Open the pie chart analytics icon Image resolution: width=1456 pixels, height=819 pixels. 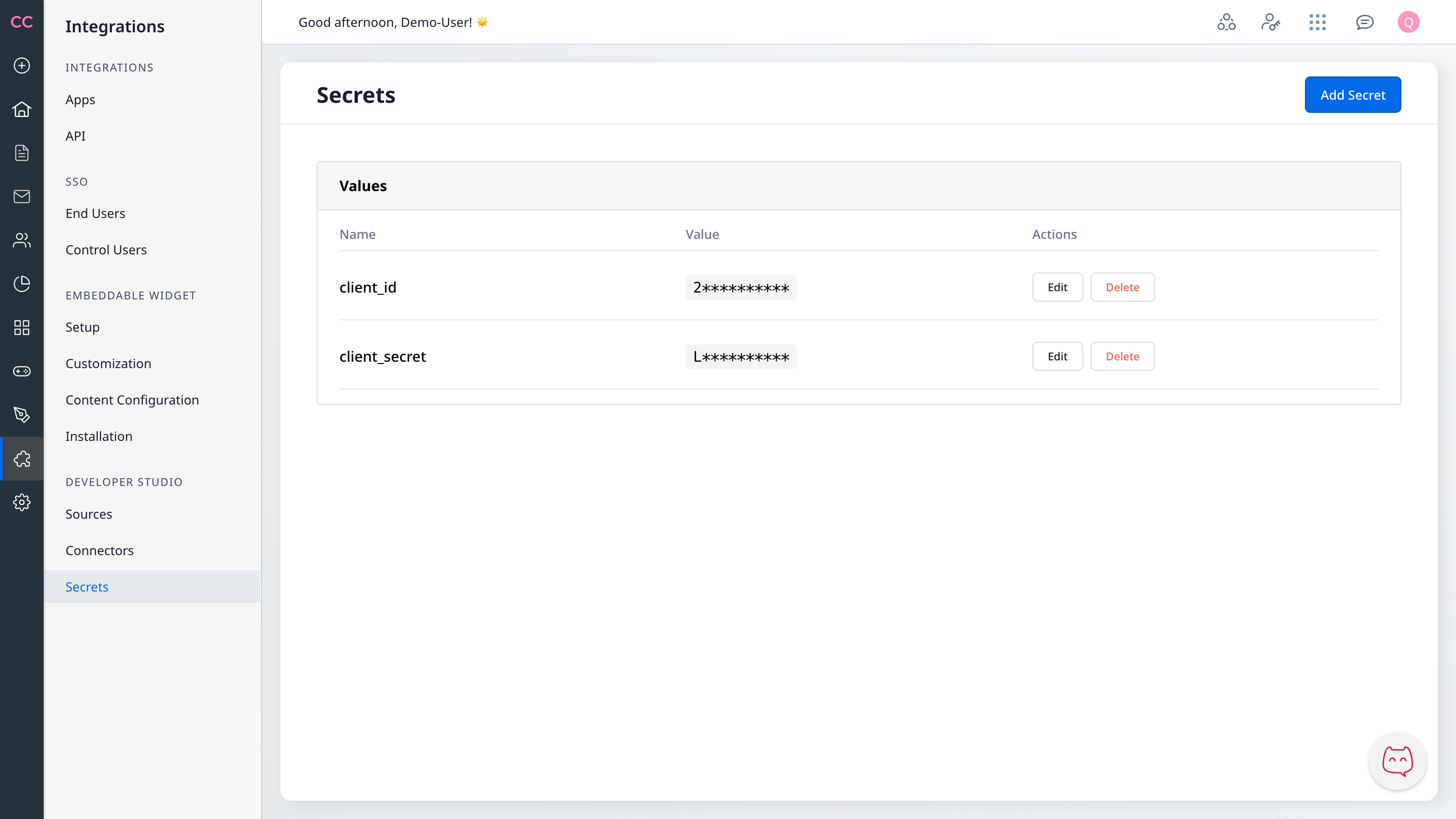[21, 284]
